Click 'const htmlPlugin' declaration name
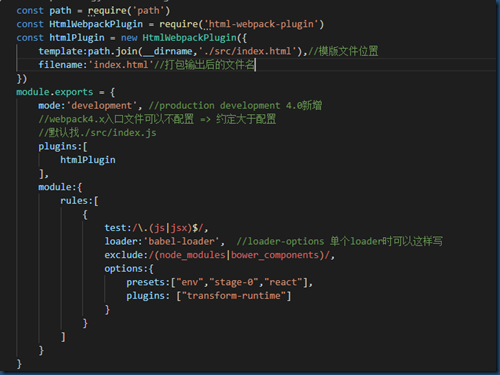Image resolution: width=500 pixels, height=375 pixels. click(x=77, y=38)
